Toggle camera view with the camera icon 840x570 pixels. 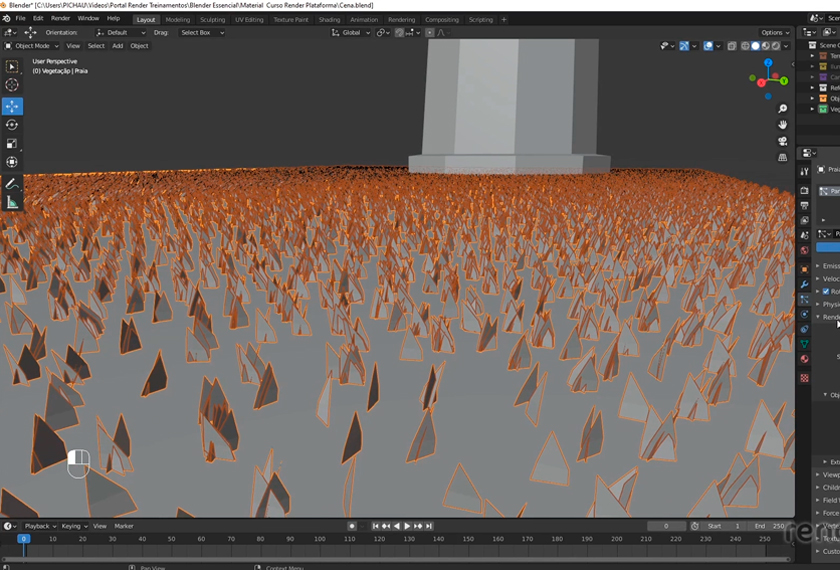pos(783,141)
